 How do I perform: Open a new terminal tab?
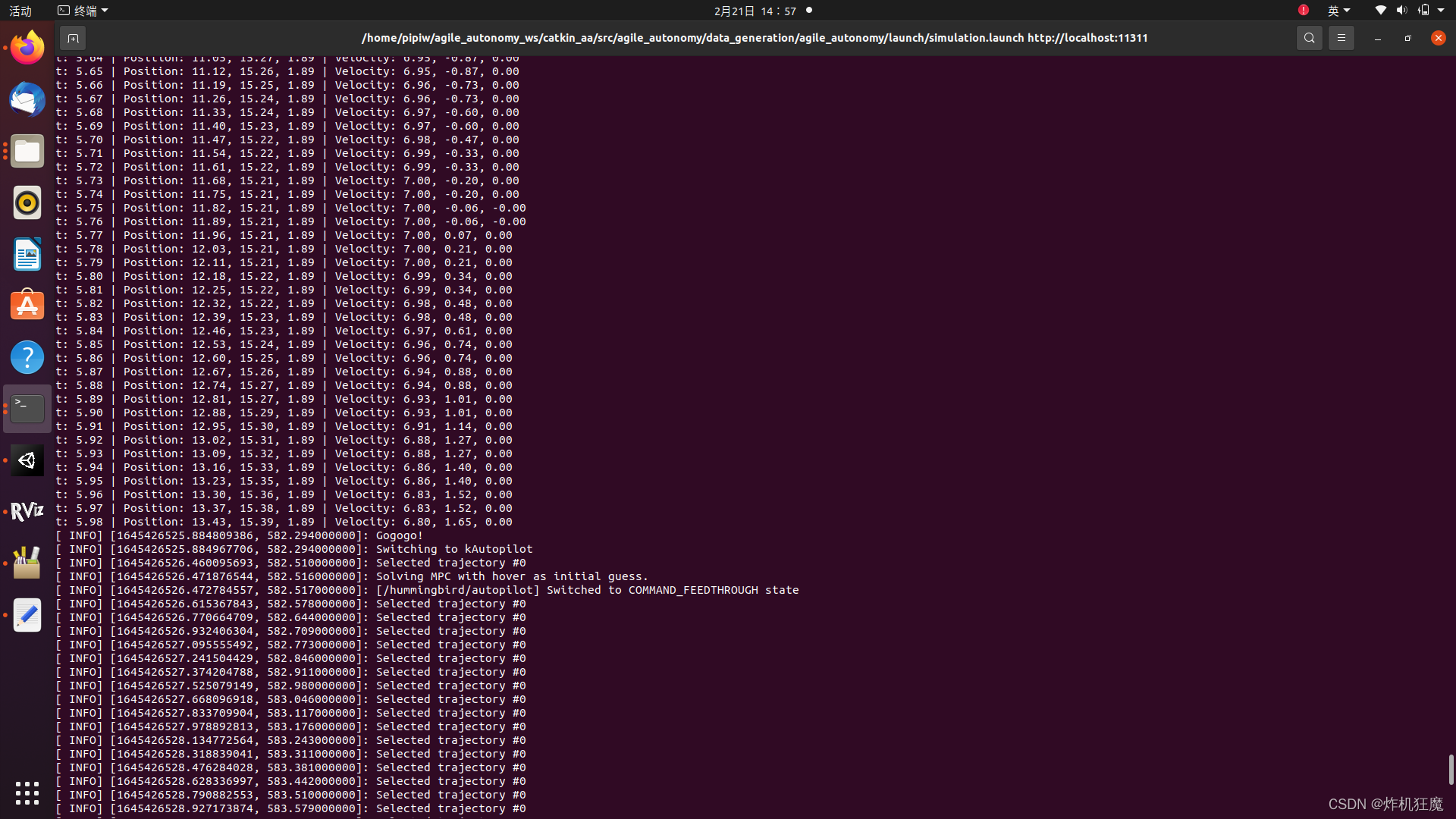pyautogui.click(x=73, y=38)
